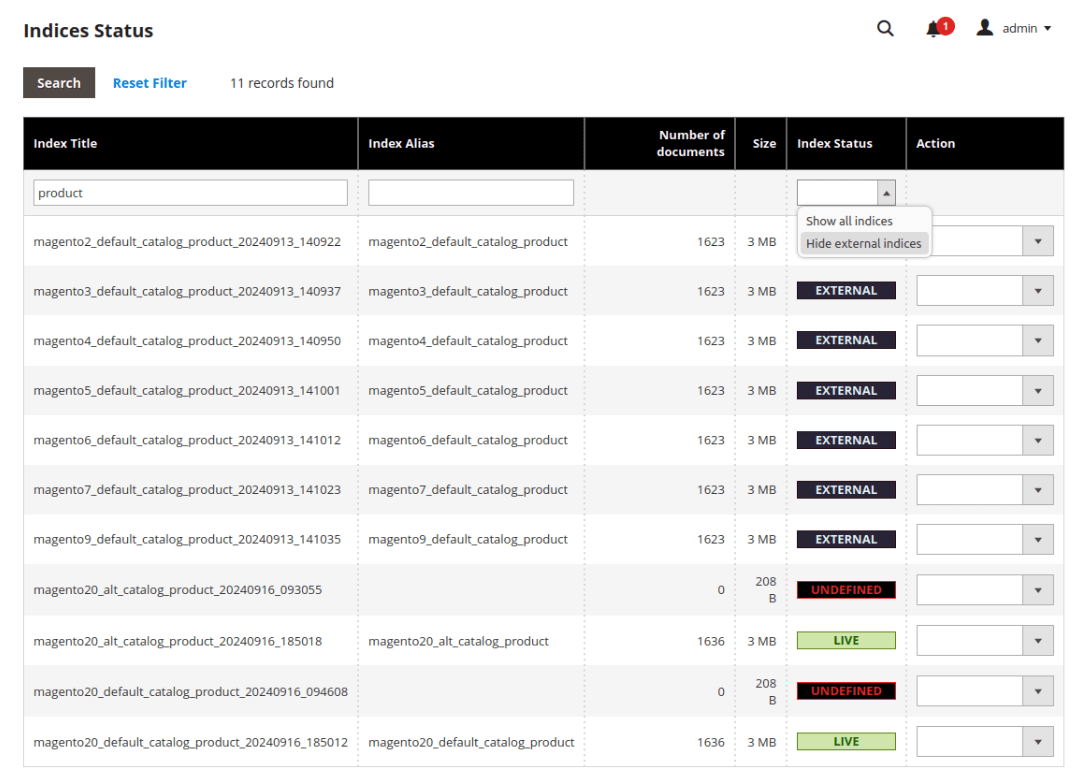Click EXTERNAL status badge for magento5 index

point(846,391)
